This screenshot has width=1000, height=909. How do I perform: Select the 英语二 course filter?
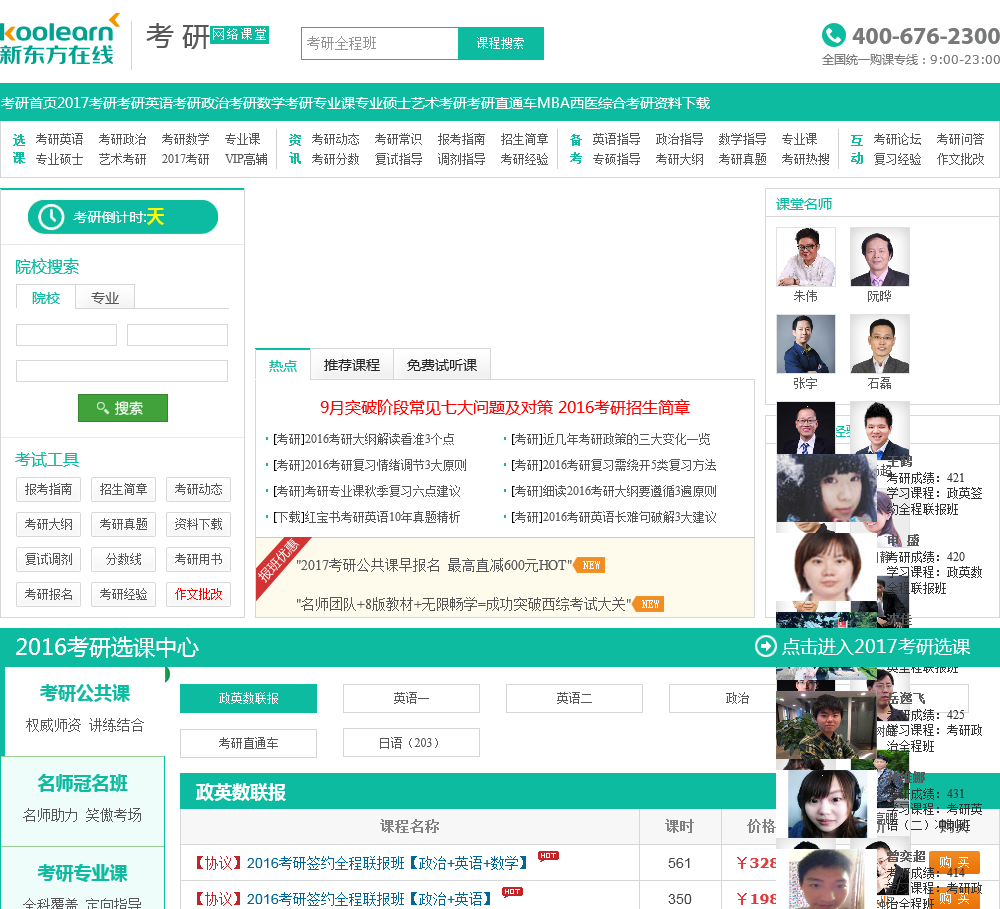tap(574, 698)
